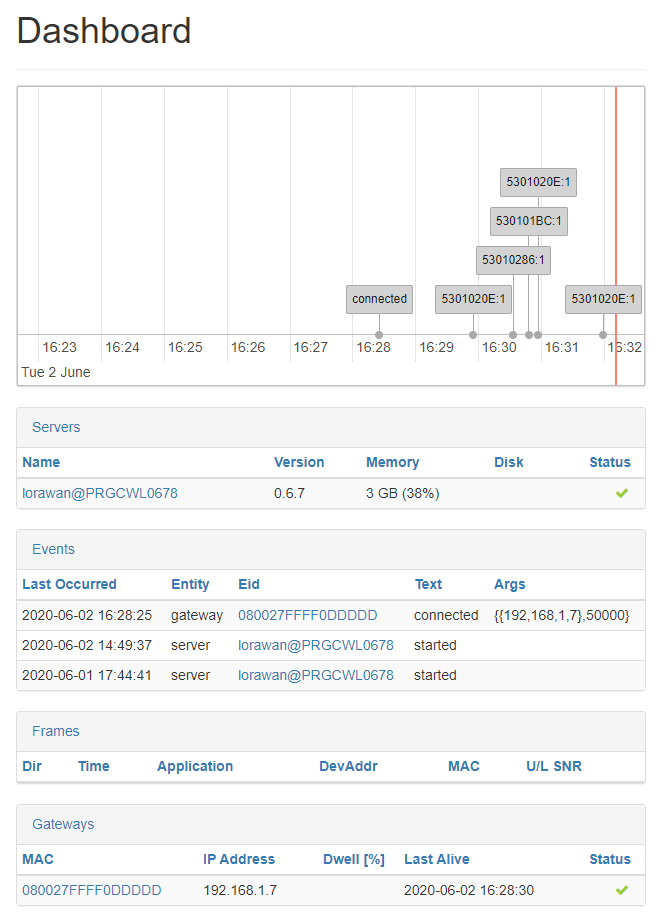Select the 530101BC:1 timeline label
Image resolution: width=662 pixels, height=915 pixels.
click(x=529, y=221)
